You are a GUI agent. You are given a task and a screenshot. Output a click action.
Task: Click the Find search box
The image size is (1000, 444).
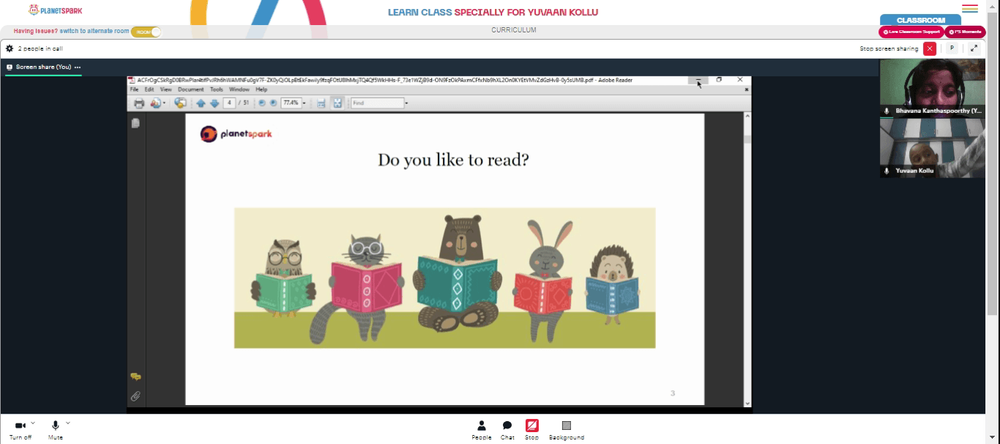point(378,103)
